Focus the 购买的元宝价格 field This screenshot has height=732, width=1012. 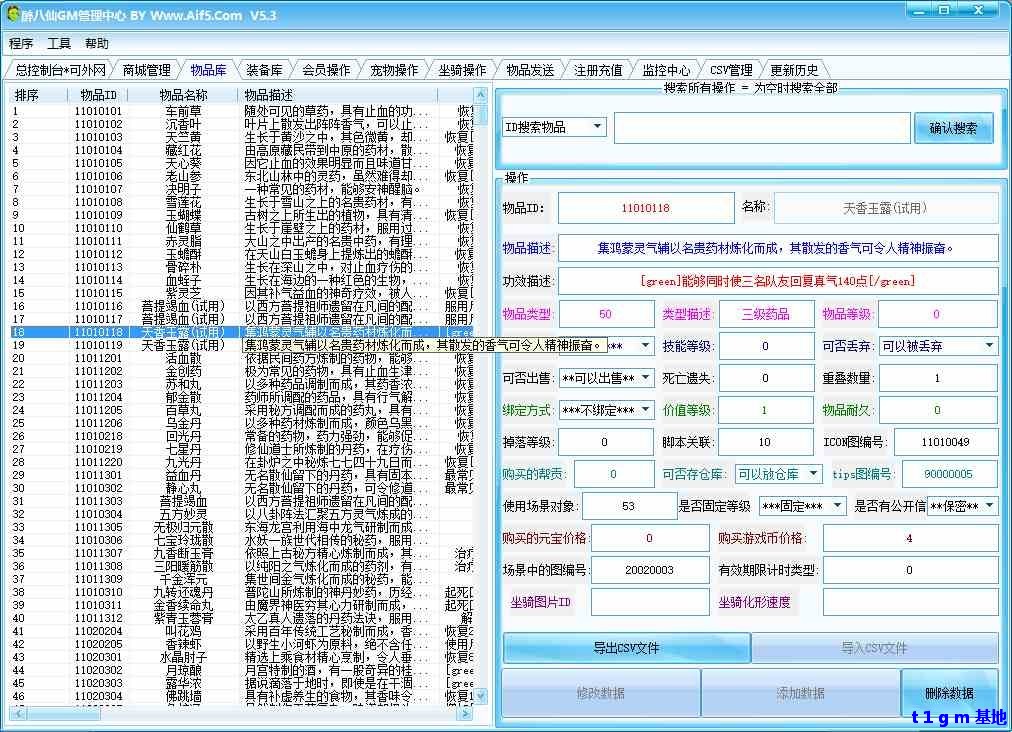pyautogui.click(x=648, y=538)
